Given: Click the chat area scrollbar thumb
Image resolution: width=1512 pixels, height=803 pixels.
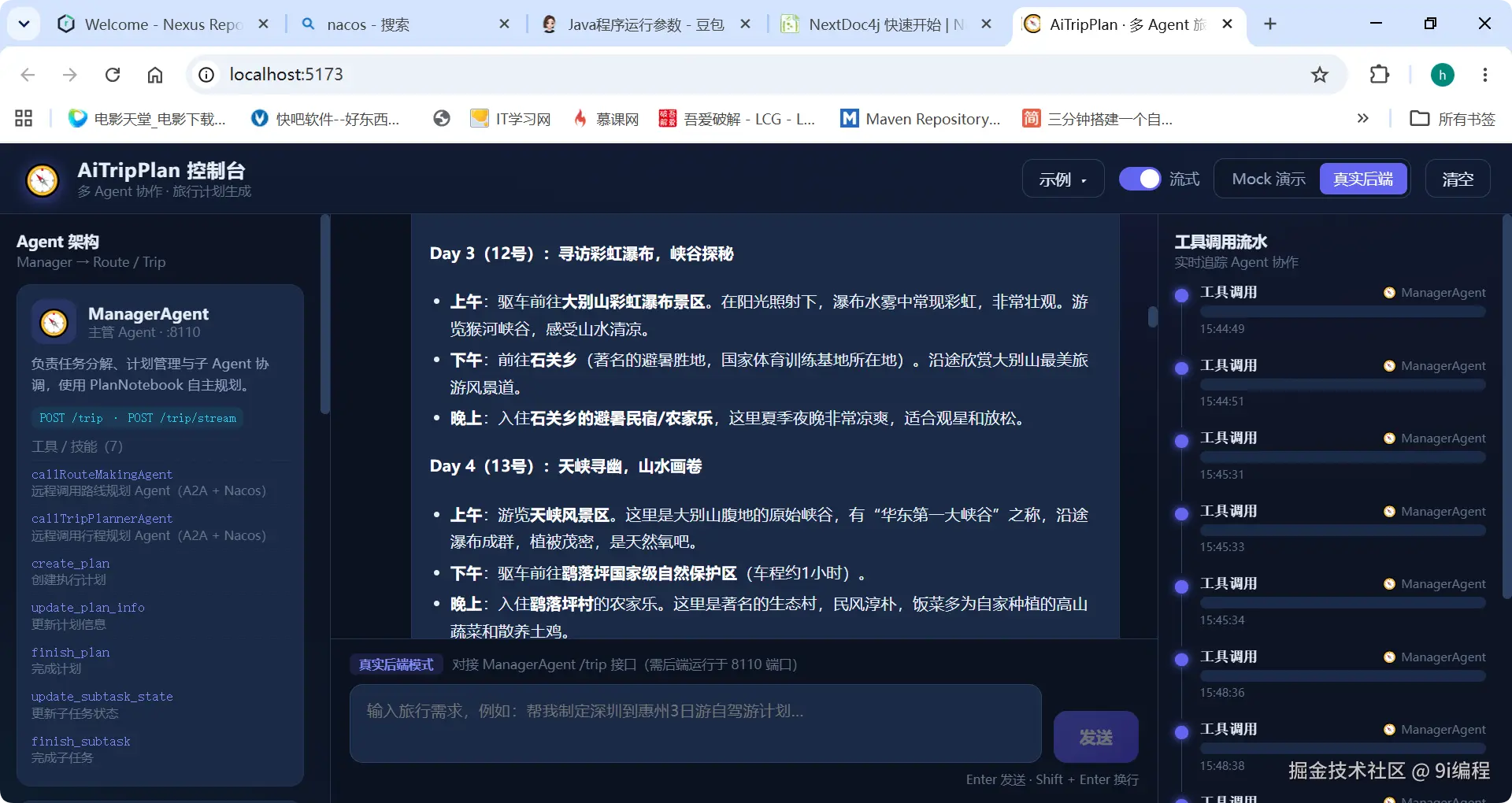Looking at the screenshot, I should click(1153, 316).
